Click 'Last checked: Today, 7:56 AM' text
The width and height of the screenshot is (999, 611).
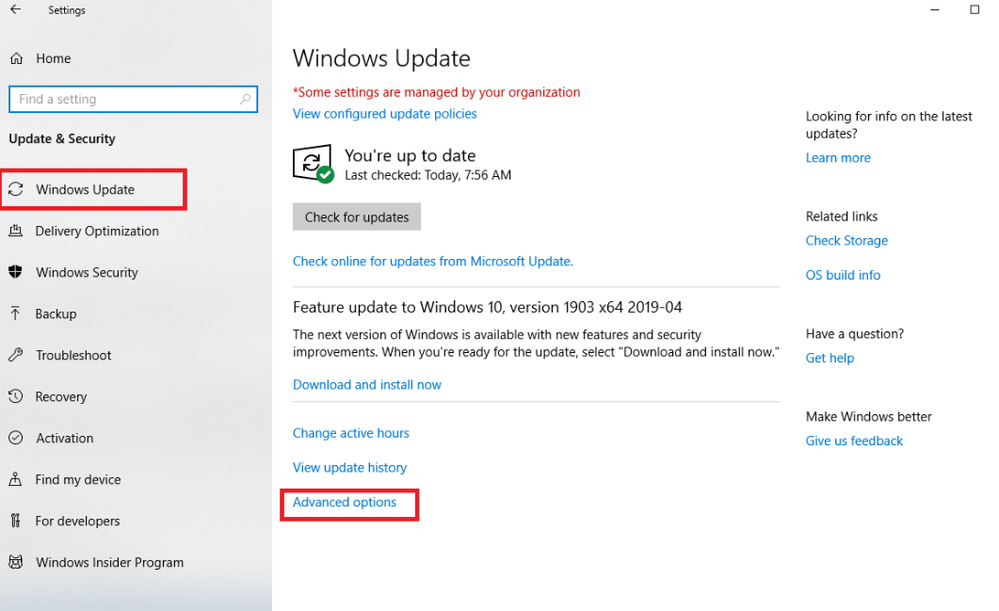coord(428,175)
